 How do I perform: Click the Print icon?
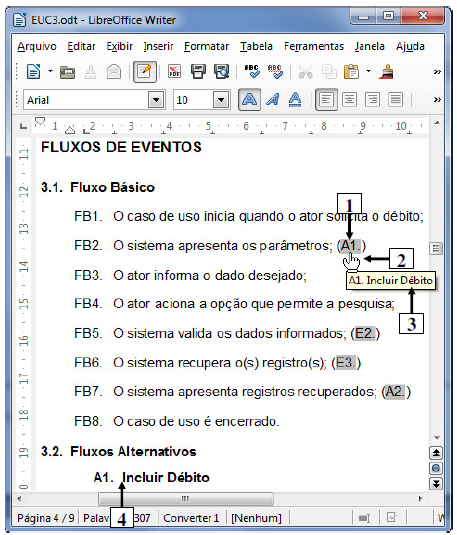click(x=198, y=72)
